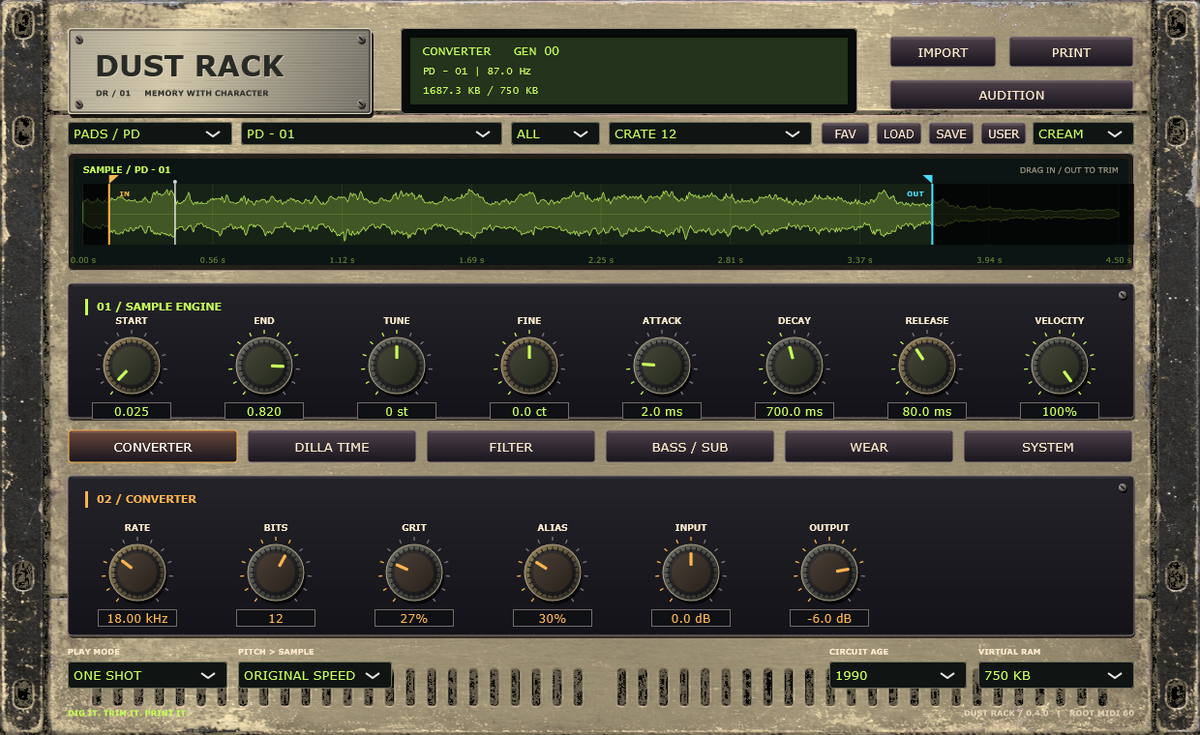Click the RELEASE knob
Image resolution: width=1200 pixels, height=735 pixels.
pyautogui.click(x=927, y=365)
